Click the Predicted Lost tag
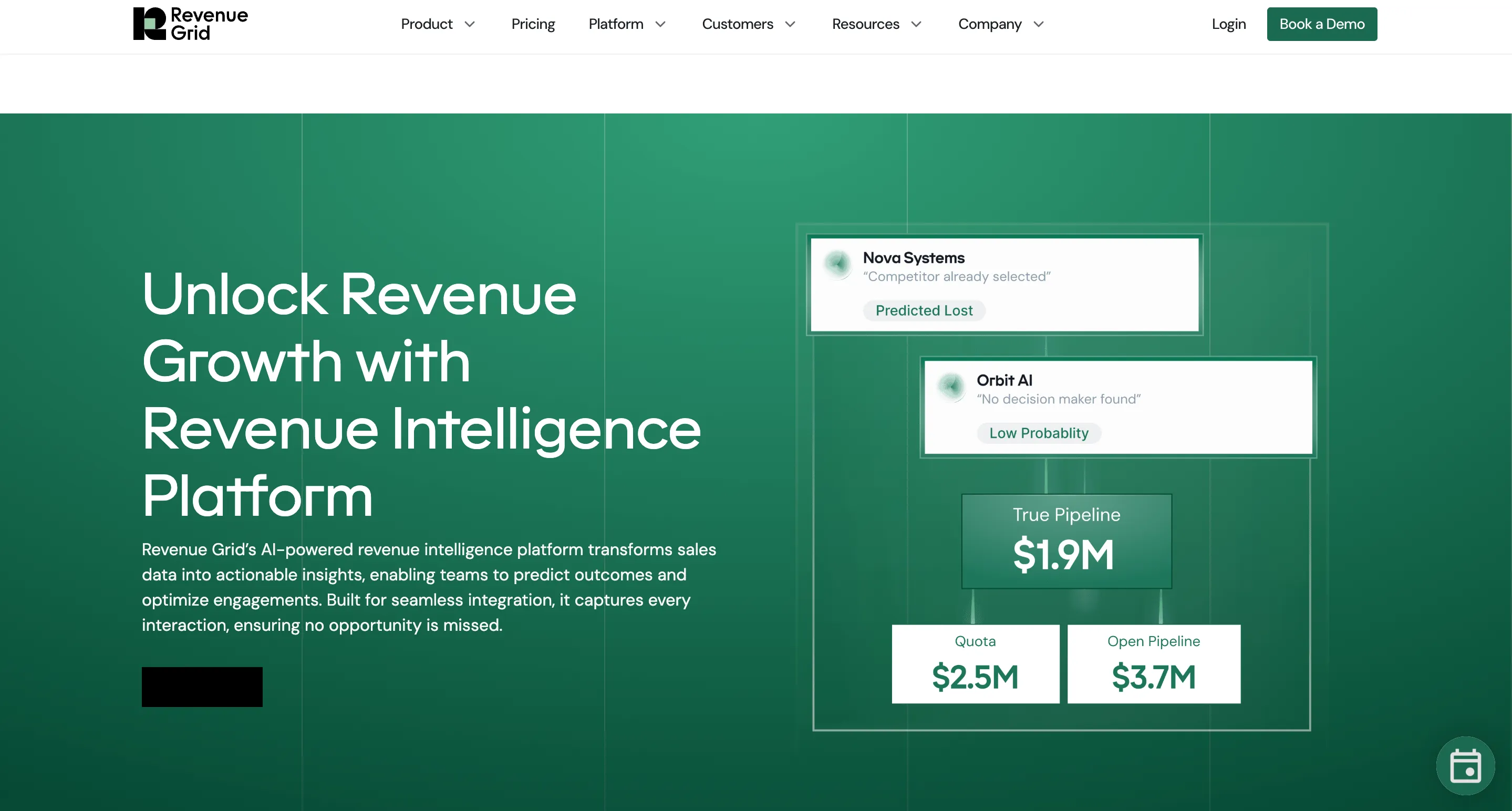 click(924, 310)
